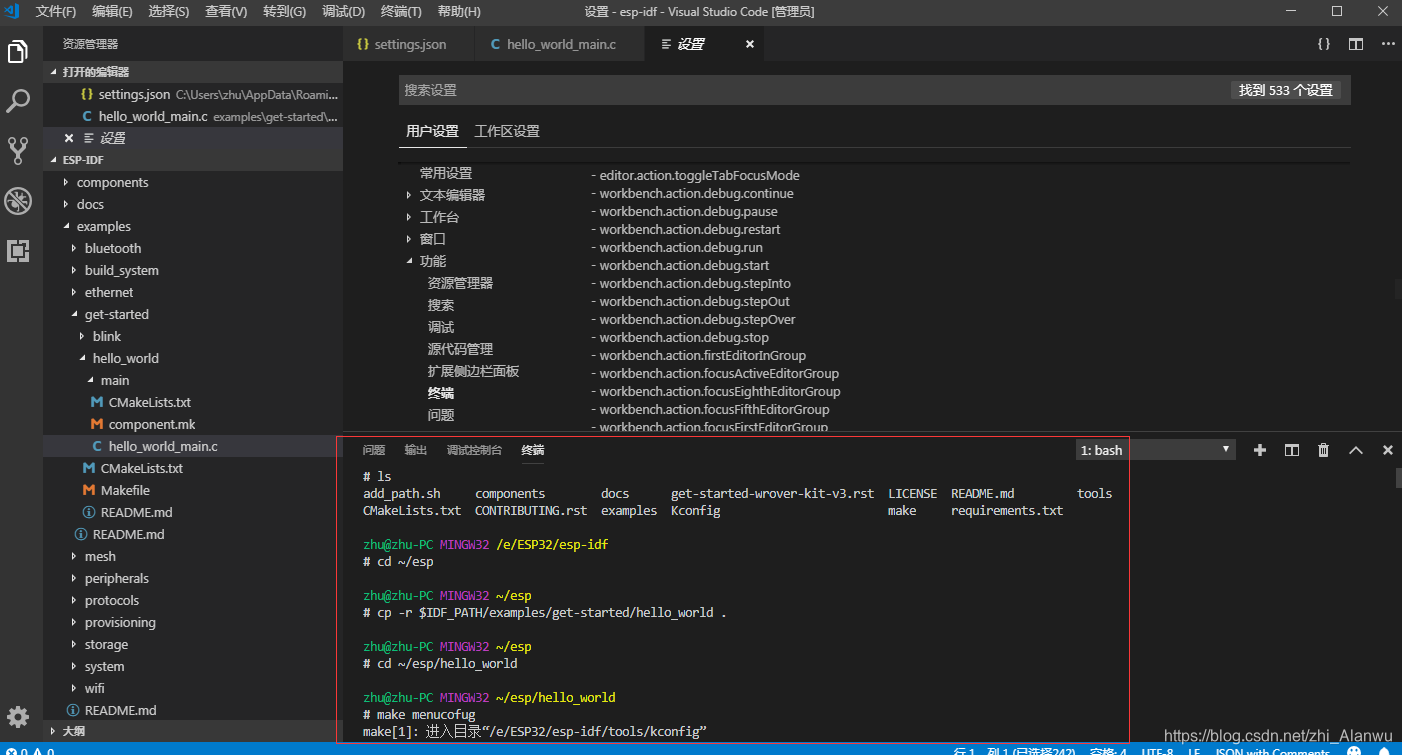Switch to the 调试控制台 panel tab
The width and height of the screenshot is (1402, 755).
tap(475, 450)
